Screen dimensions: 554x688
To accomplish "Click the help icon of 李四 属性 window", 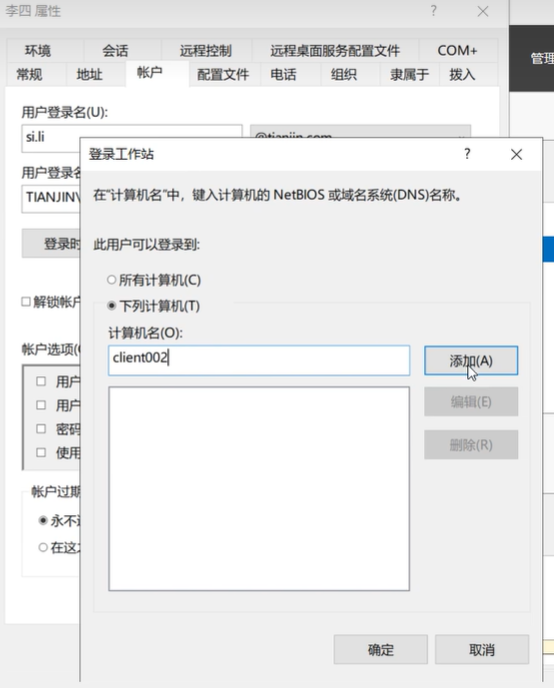I will point(433,11).
